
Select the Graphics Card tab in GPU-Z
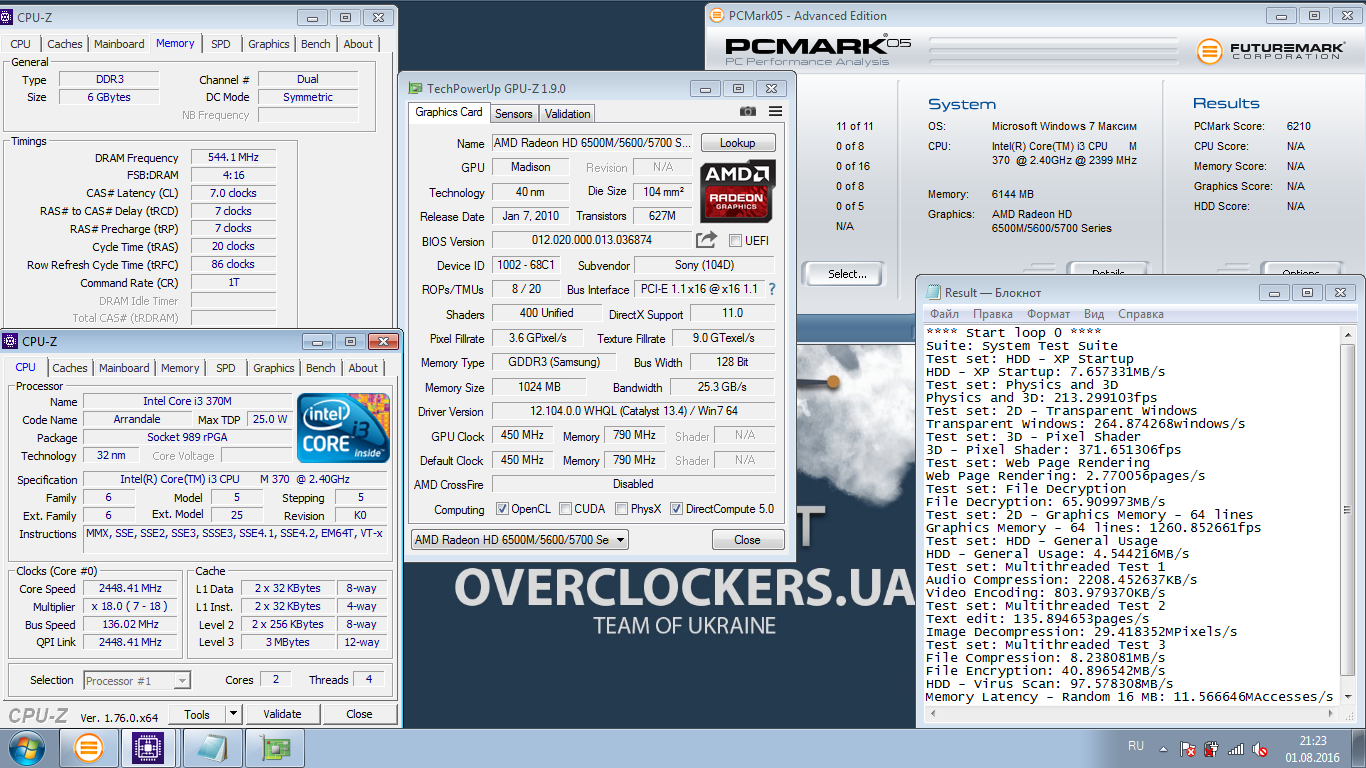449,112
